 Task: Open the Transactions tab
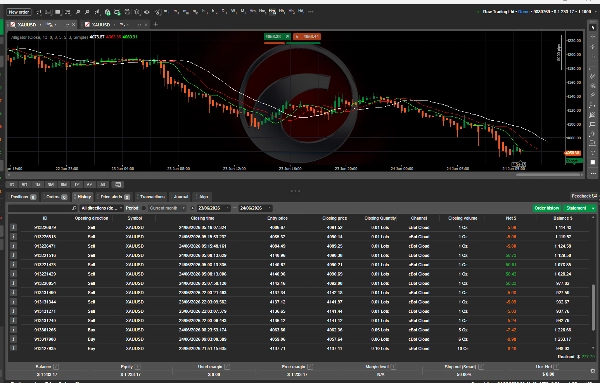[152, 197]
